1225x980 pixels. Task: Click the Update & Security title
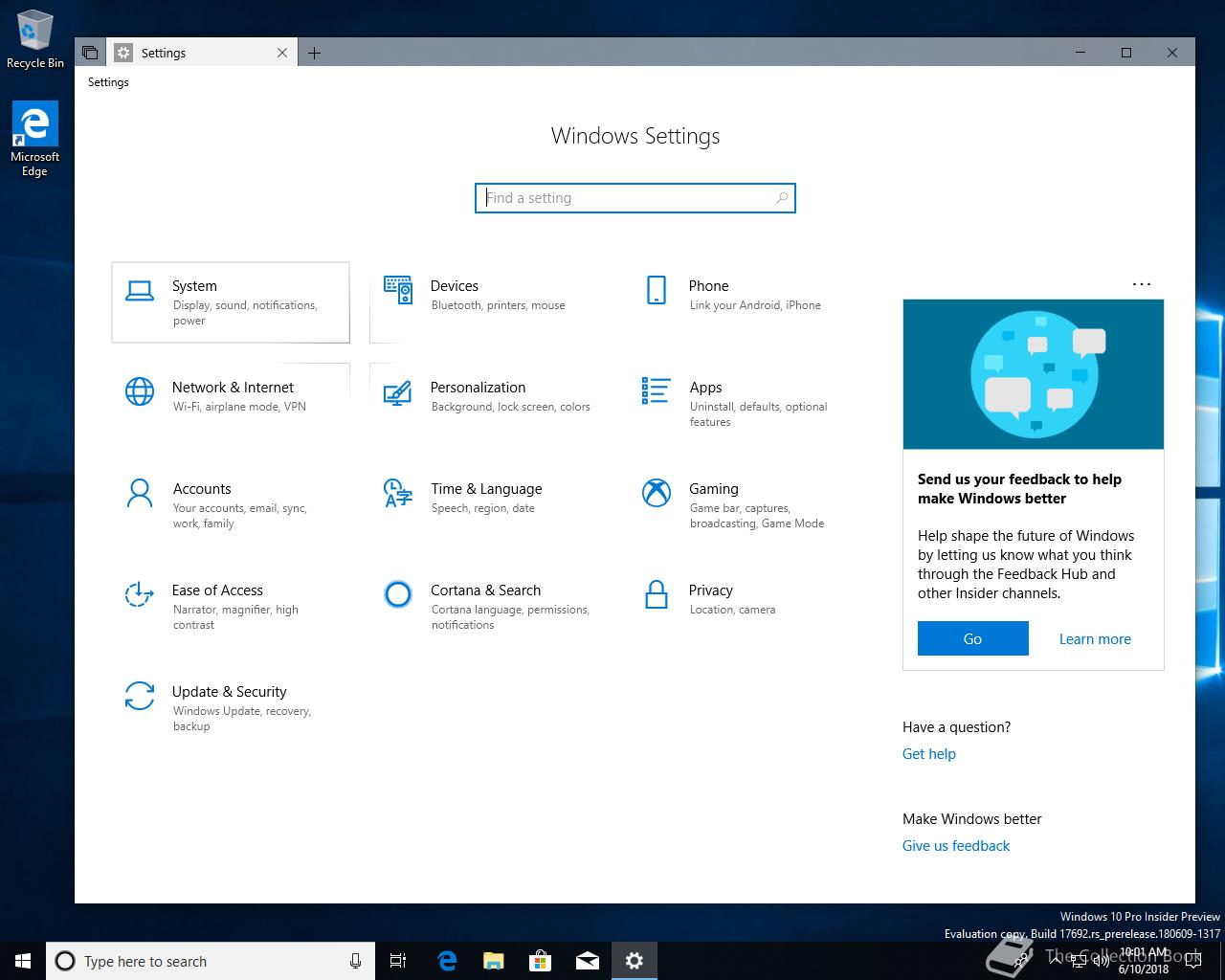tap(230, 692)
